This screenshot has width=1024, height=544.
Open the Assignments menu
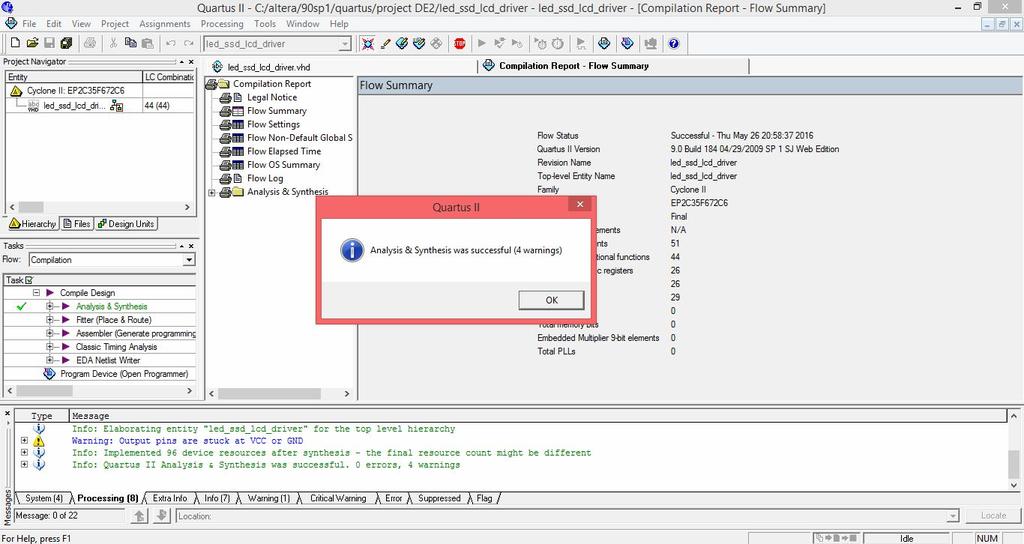165,24
